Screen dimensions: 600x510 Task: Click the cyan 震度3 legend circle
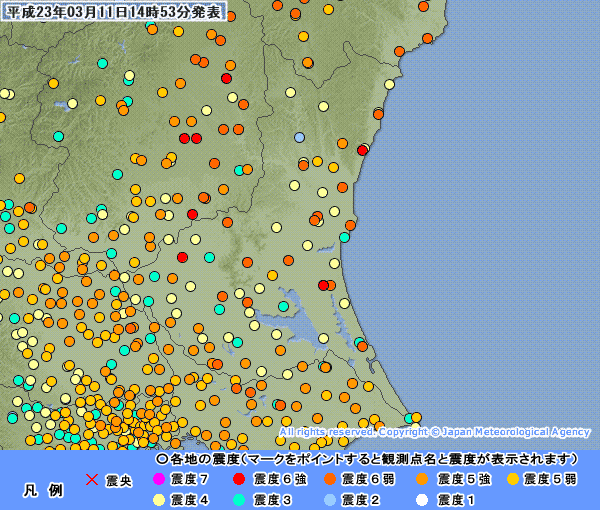click(x=239, y=499)
